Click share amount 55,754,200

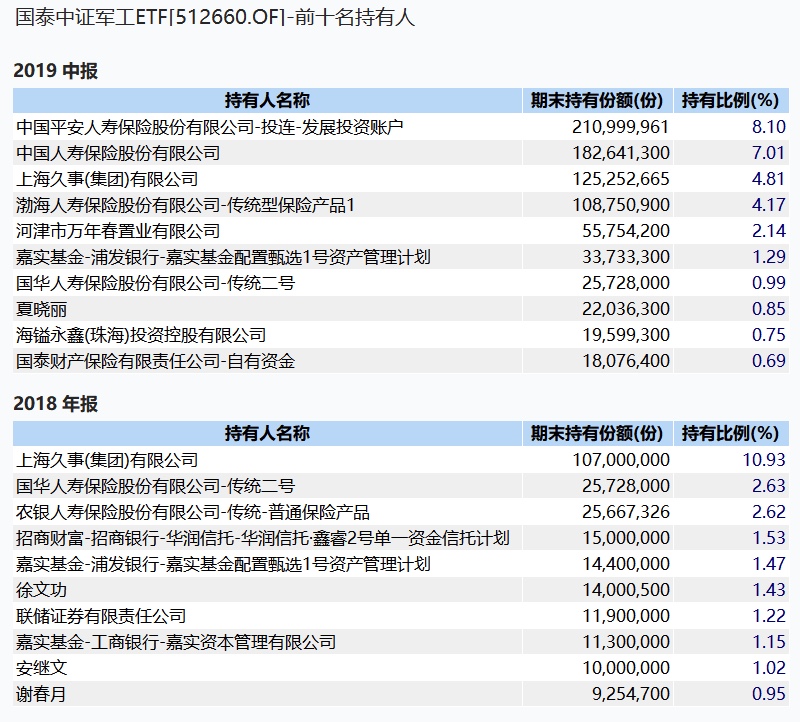(x=626, y=231)
